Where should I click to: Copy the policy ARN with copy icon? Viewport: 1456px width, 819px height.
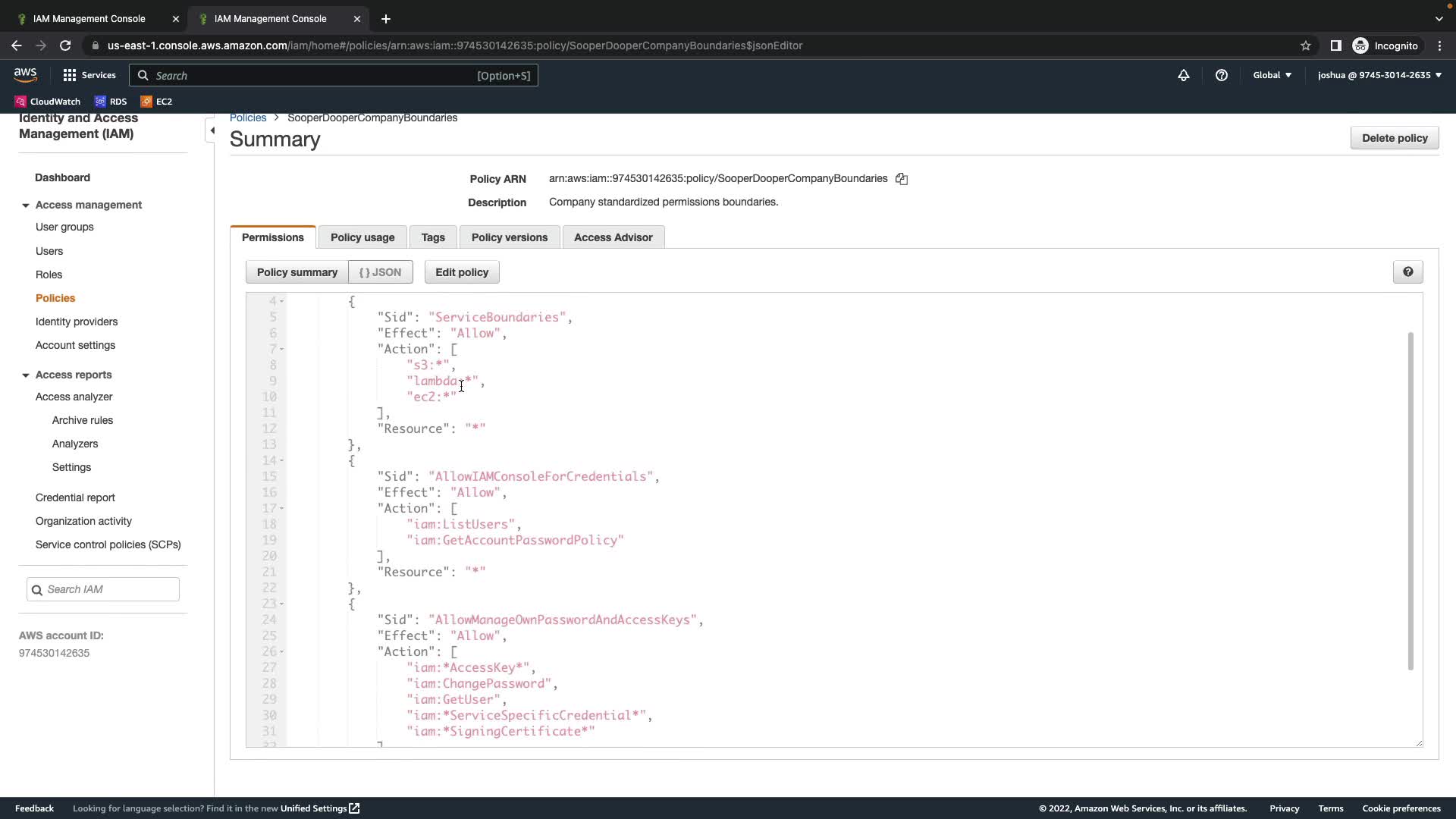(x=901, y=179)
